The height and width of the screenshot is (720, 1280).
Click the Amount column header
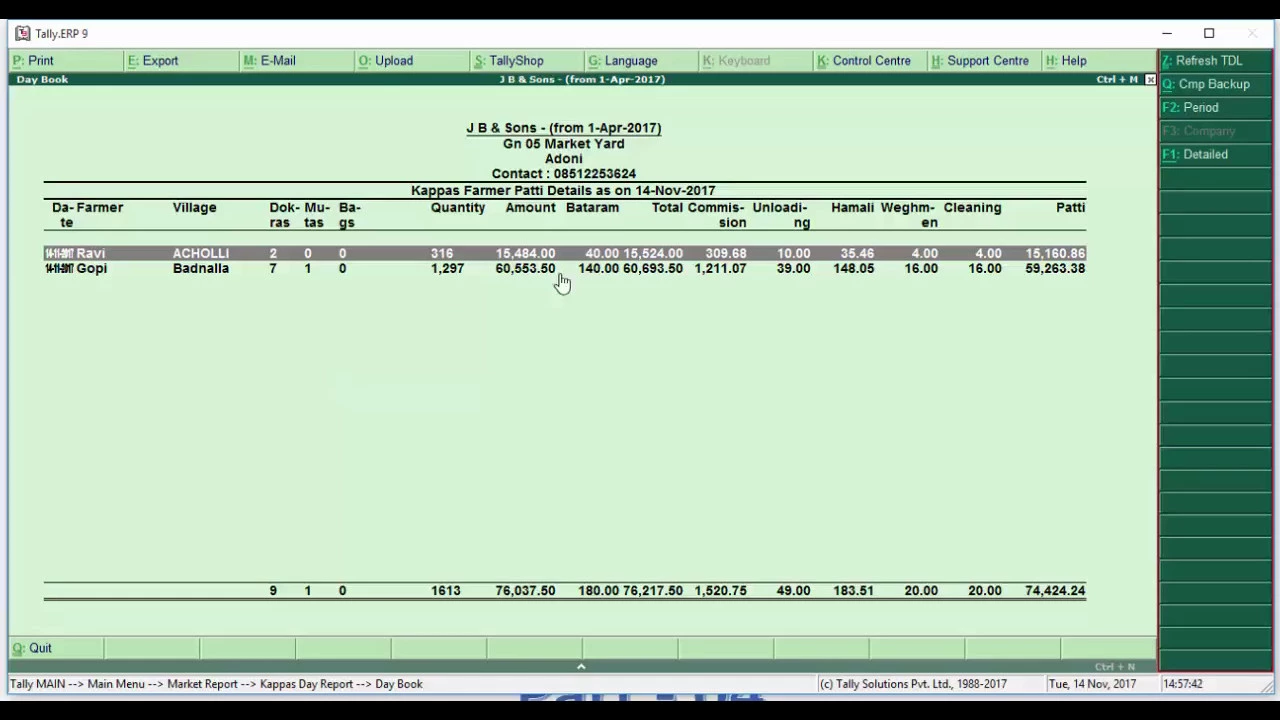click(530, 208)
